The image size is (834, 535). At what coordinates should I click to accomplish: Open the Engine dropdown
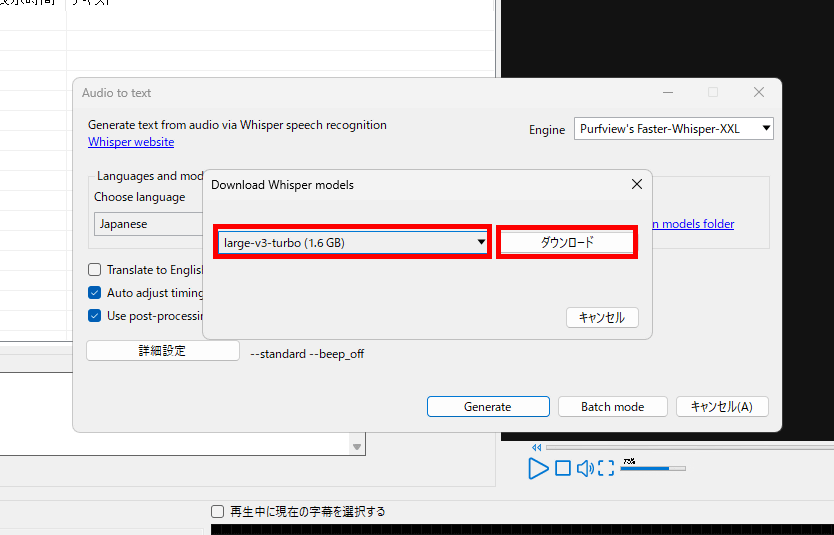673,129
